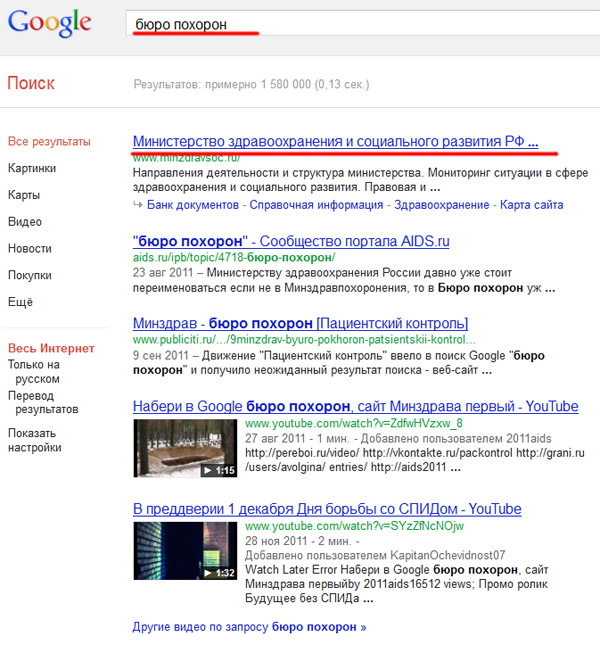Image resolution: width=600 pixels, height=645 pixels.
Task: Click the search box with 'бюро похорон'
Action: (x=360, y=23)
